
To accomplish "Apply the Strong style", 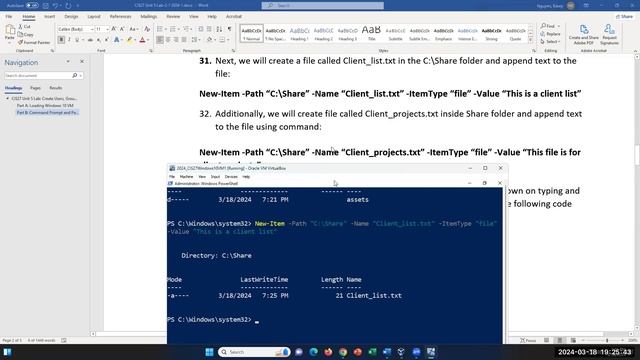I will pos(491,33).
